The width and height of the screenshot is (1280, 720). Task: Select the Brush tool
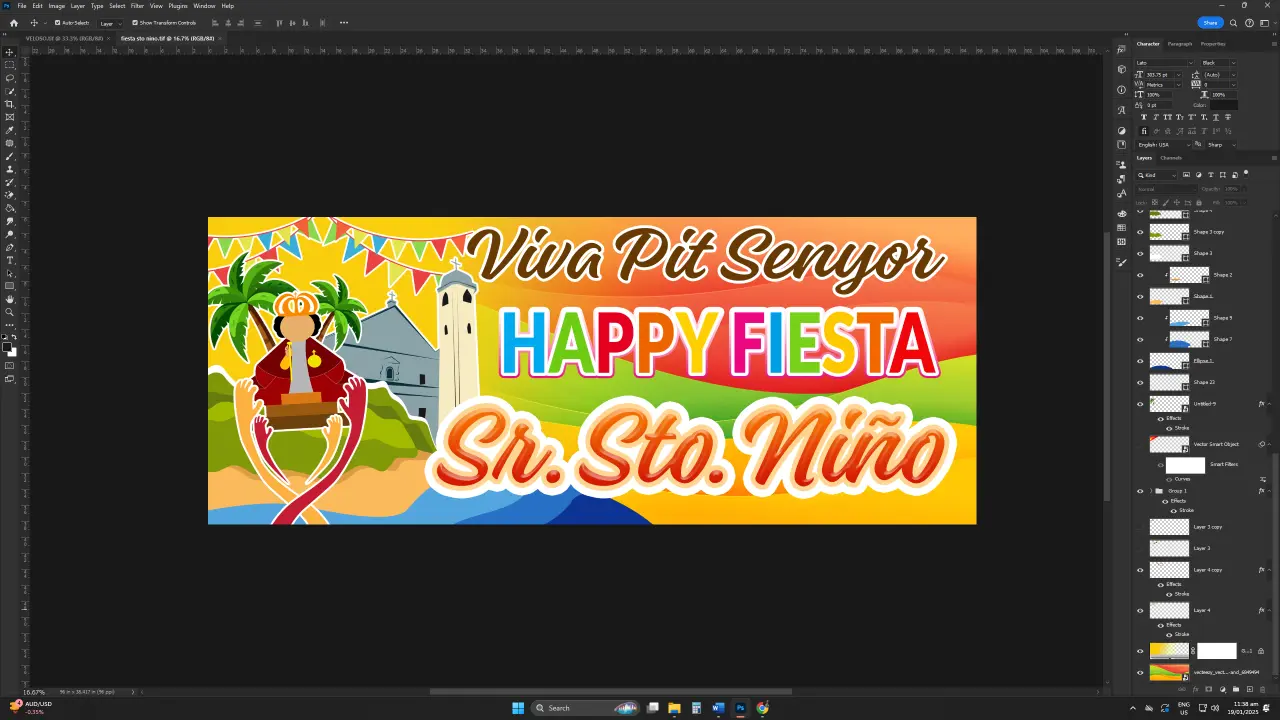10,156
